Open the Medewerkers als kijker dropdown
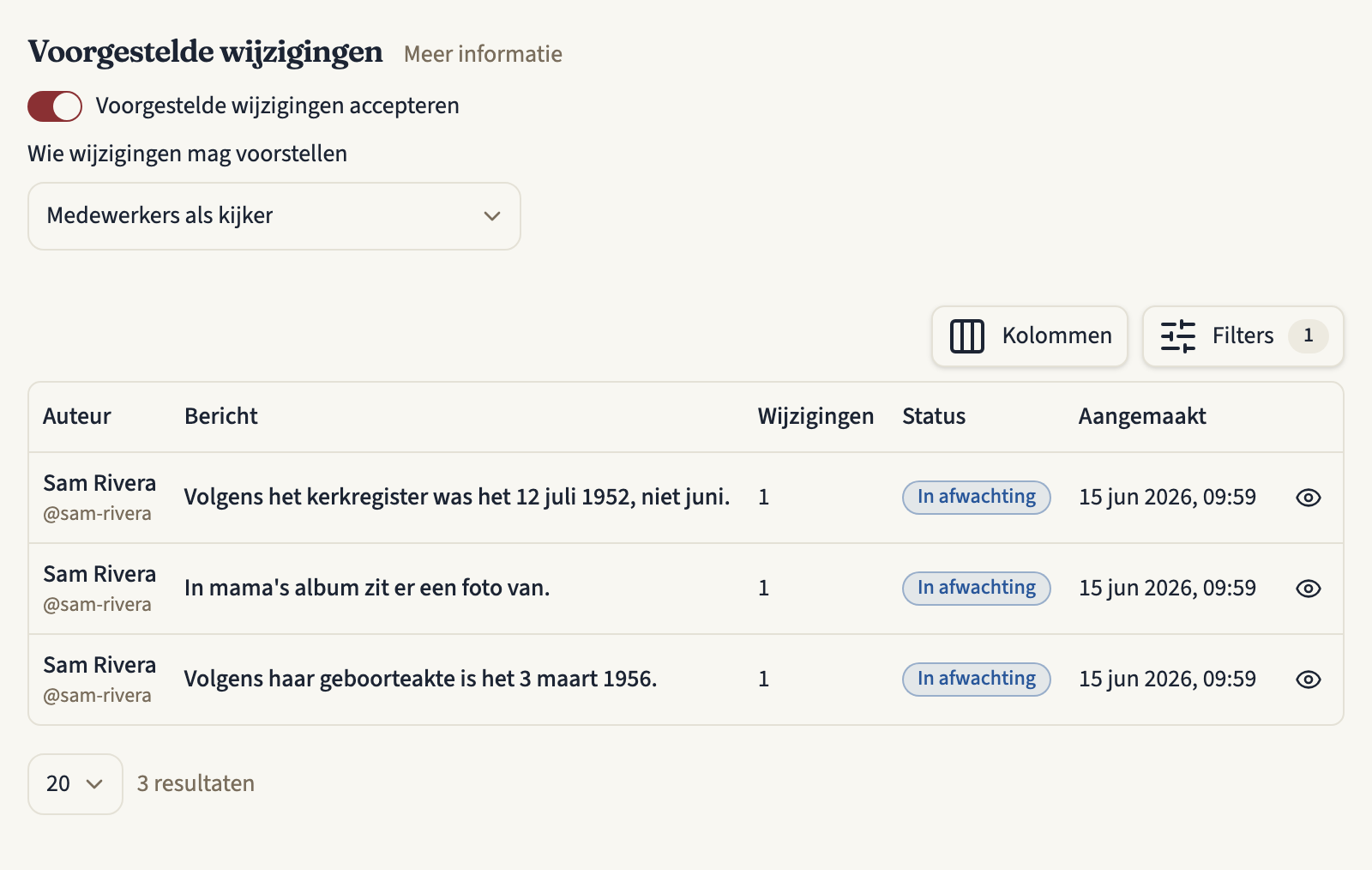This screenshot has width=1372, height=870. pyautogui.click(x=274, y=216)
